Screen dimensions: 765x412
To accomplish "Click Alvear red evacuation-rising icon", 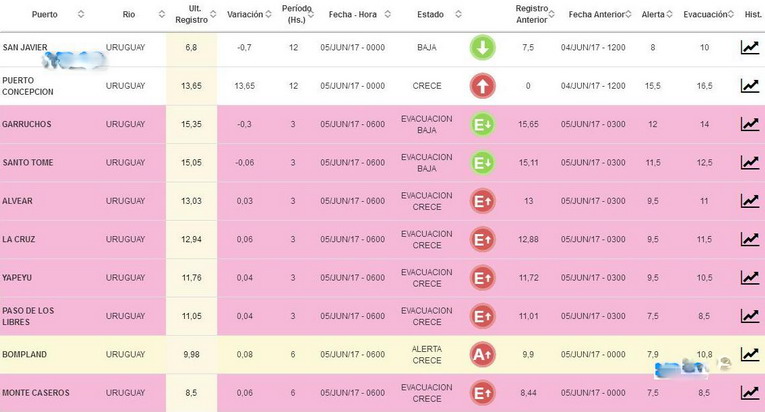I will pos(483,201).
